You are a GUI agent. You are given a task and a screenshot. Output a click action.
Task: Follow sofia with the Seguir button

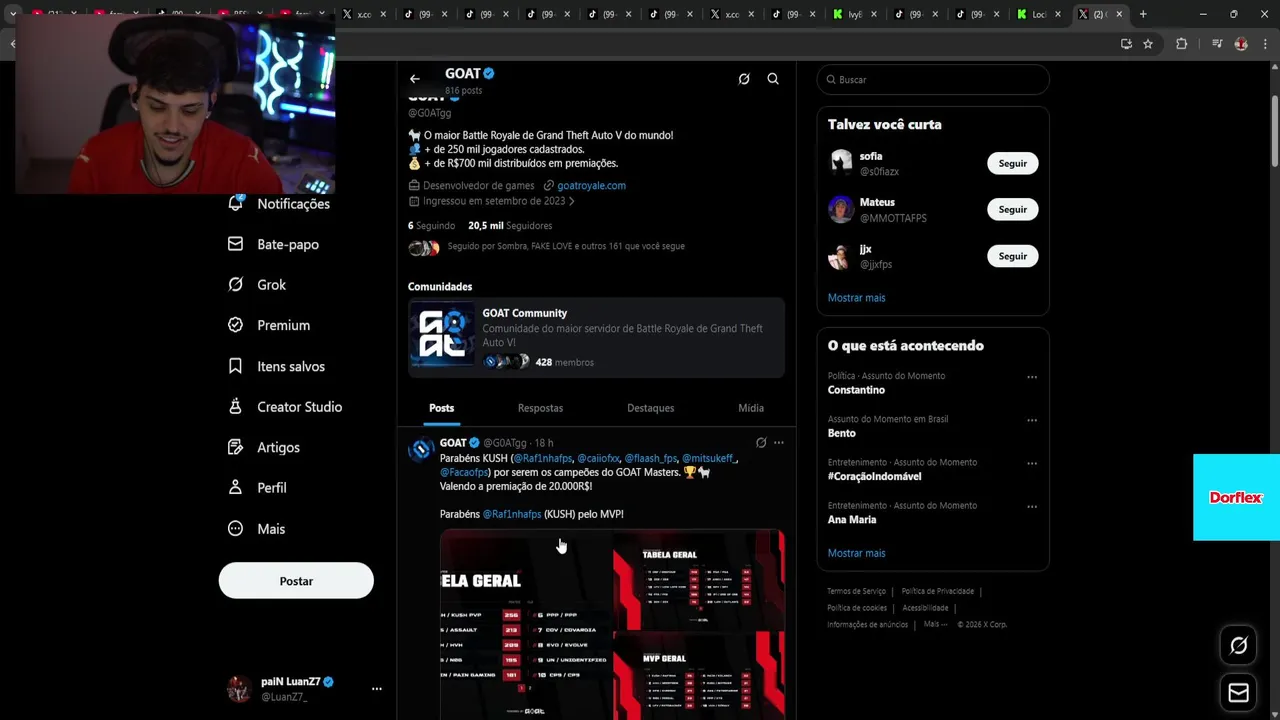[x=1012, y=163]
